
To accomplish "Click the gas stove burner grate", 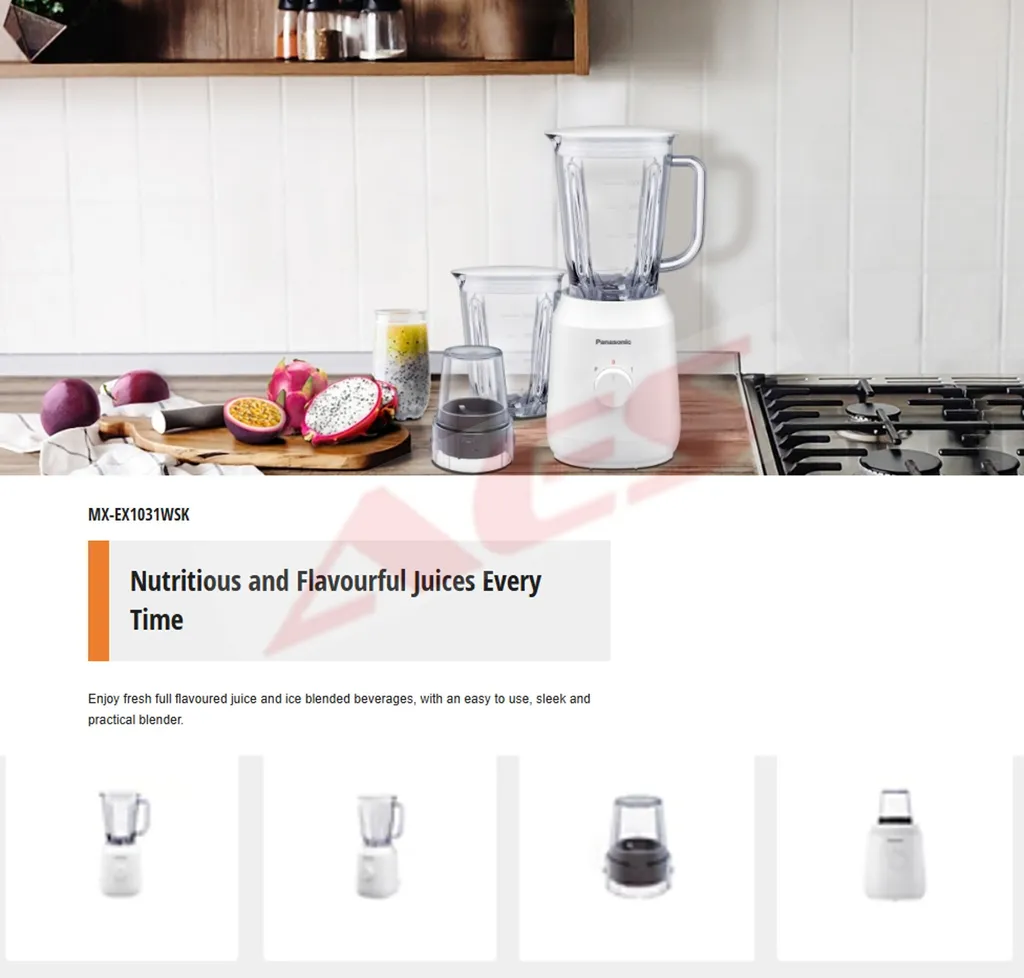I will click(883, 424).
